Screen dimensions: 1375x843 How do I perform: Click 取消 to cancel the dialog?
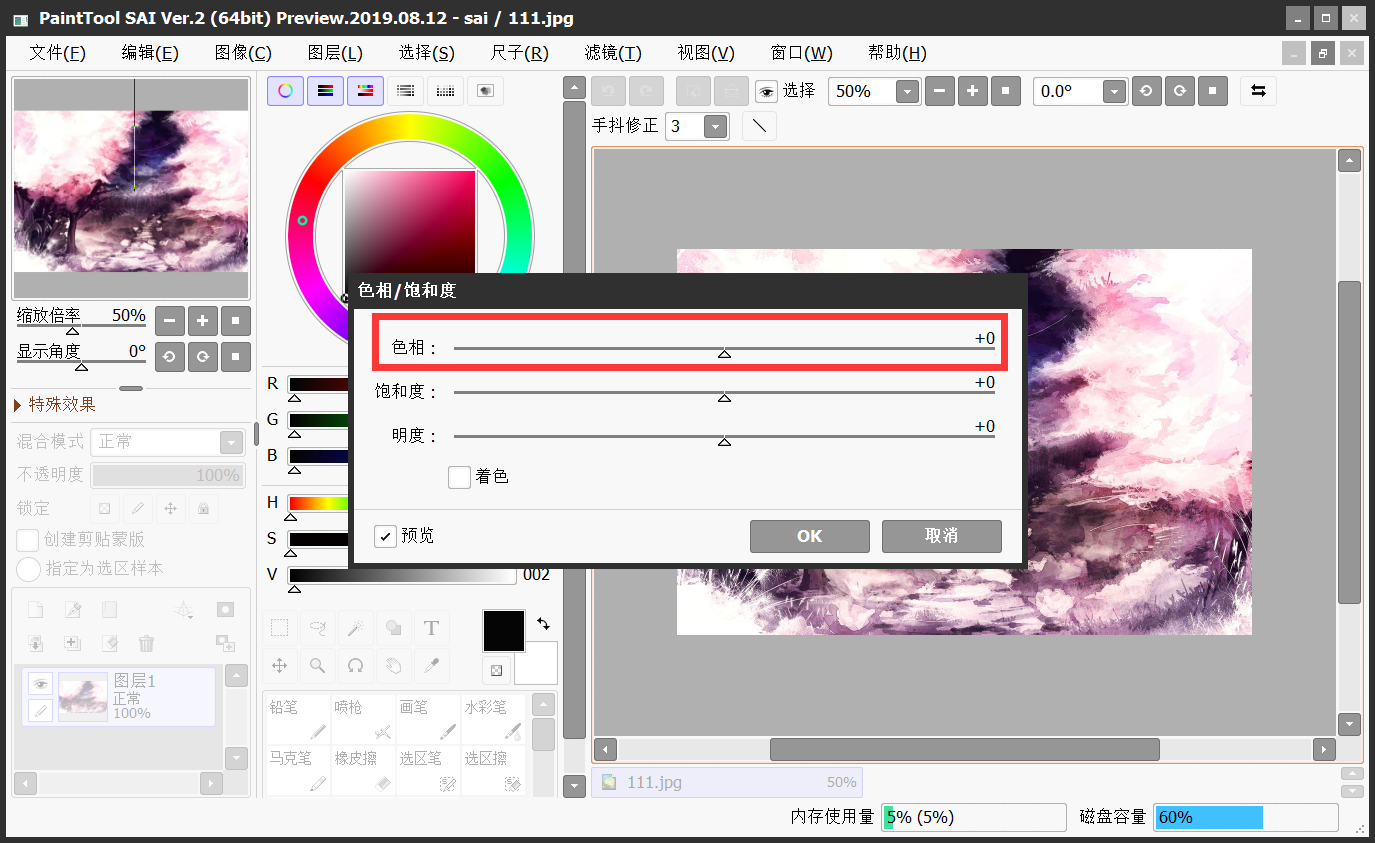(x=942, y=536)
